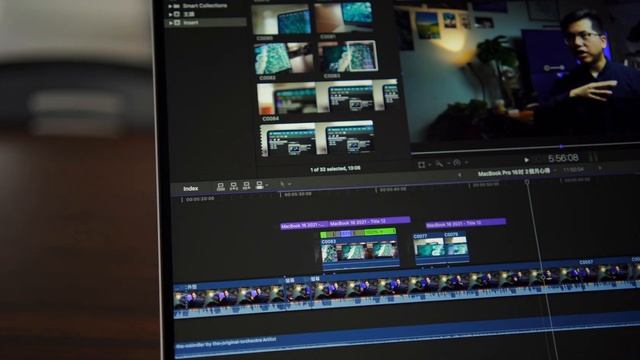Select purple title clip above the C0077 clip
Screen dimensions: 640x360
[x=466, y=223]
